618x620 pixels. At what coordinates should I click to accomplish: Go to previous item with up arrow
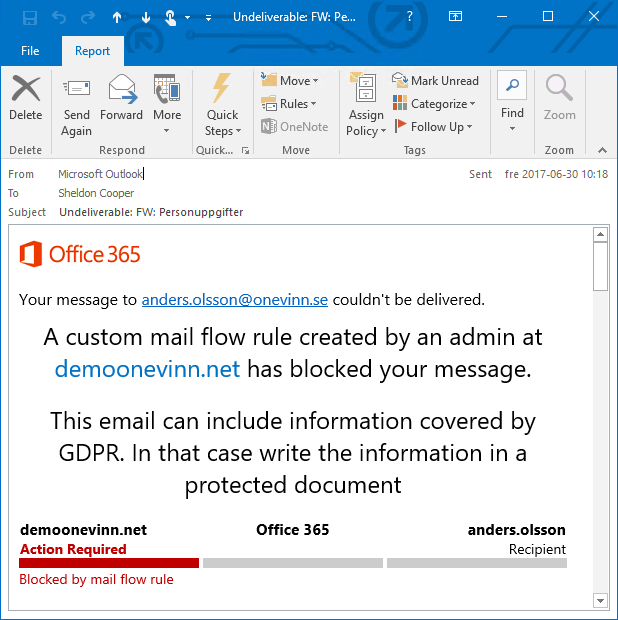point(117,17)
